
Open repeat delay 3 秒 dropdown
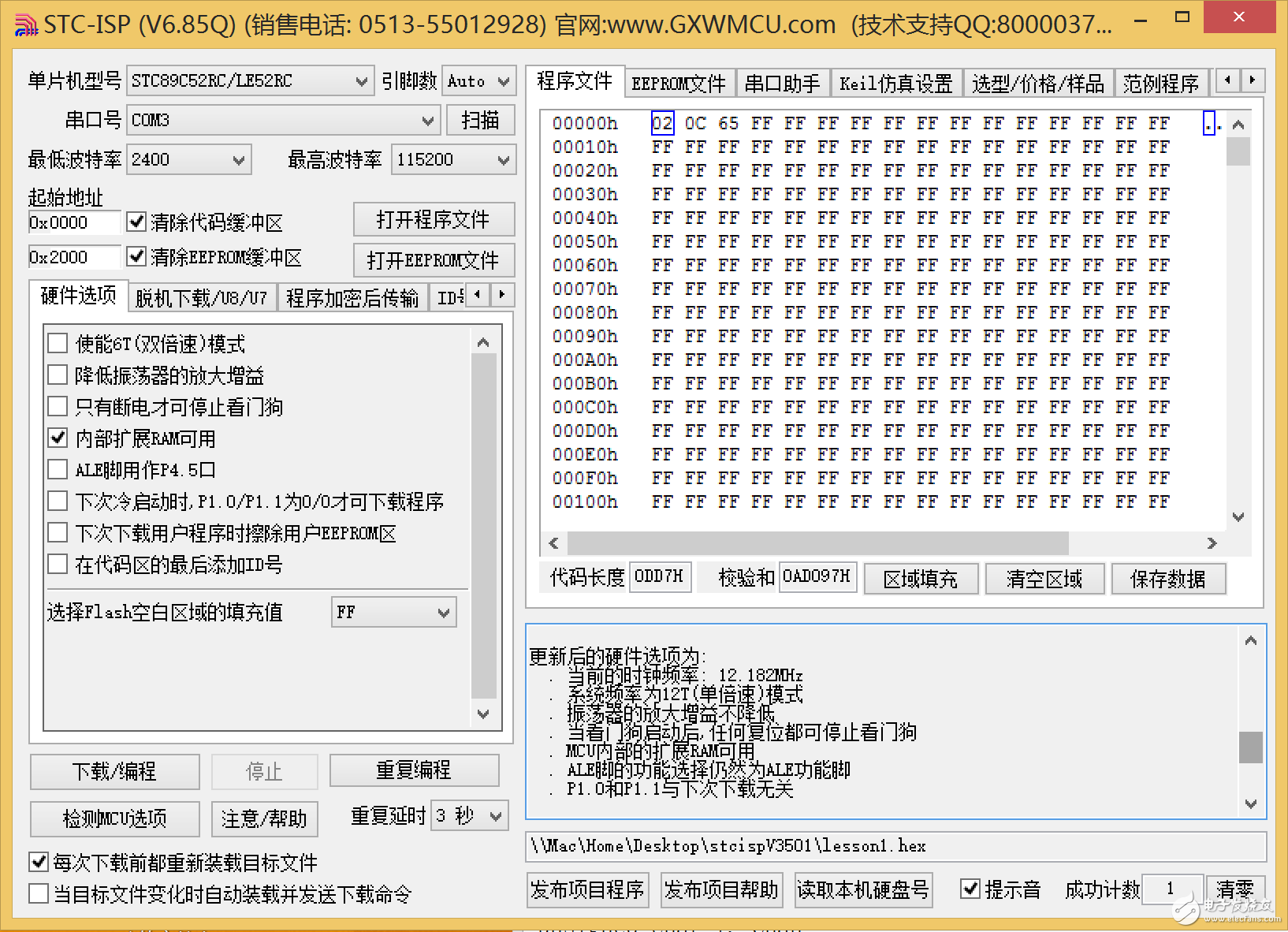click(470, 815)
